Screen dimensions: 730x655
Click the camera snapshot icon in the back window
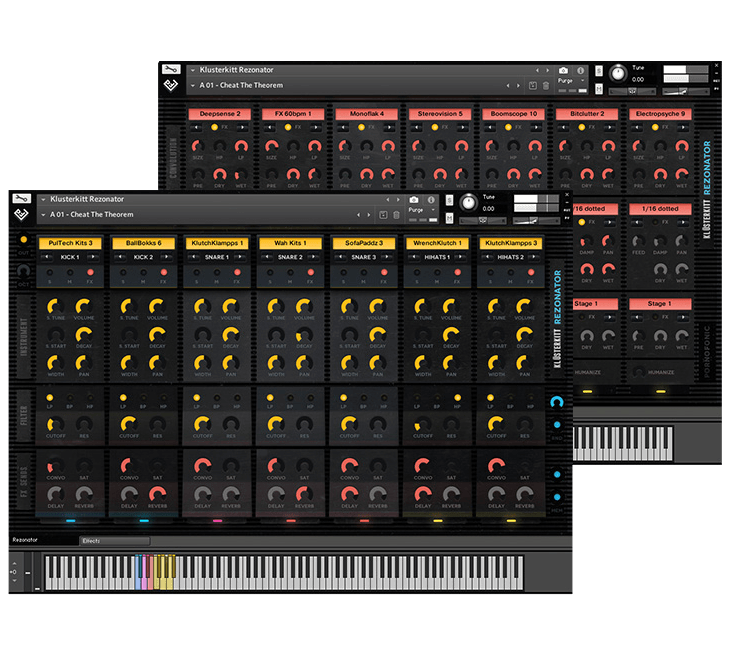point(563,70)
